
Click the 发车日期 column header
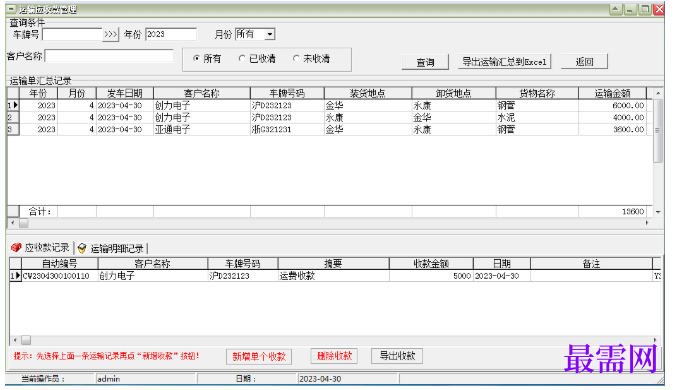[125, 93]
